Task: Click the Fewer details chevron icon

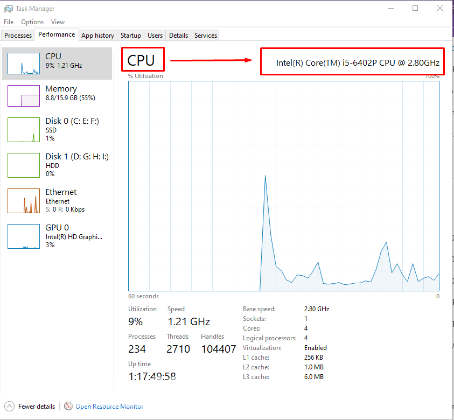Action: pyautogui.click(x=10, y=406)
